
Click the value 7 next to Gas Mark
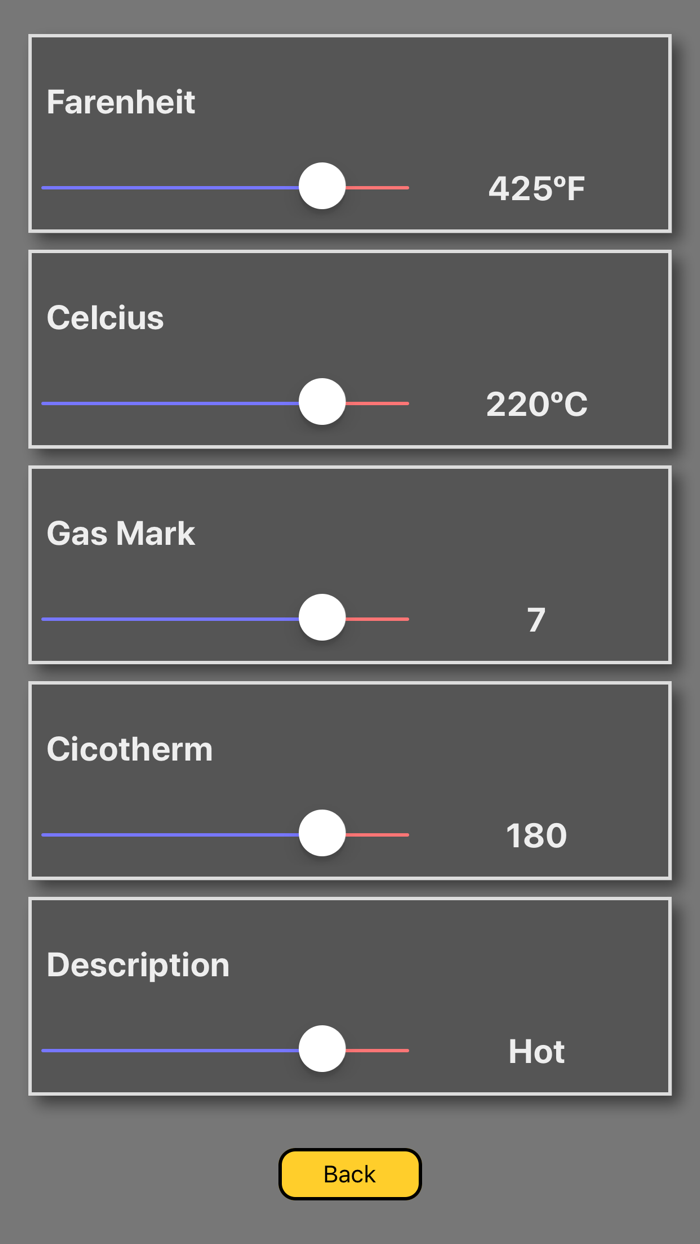pyautogui.click(x=536, y=620)
